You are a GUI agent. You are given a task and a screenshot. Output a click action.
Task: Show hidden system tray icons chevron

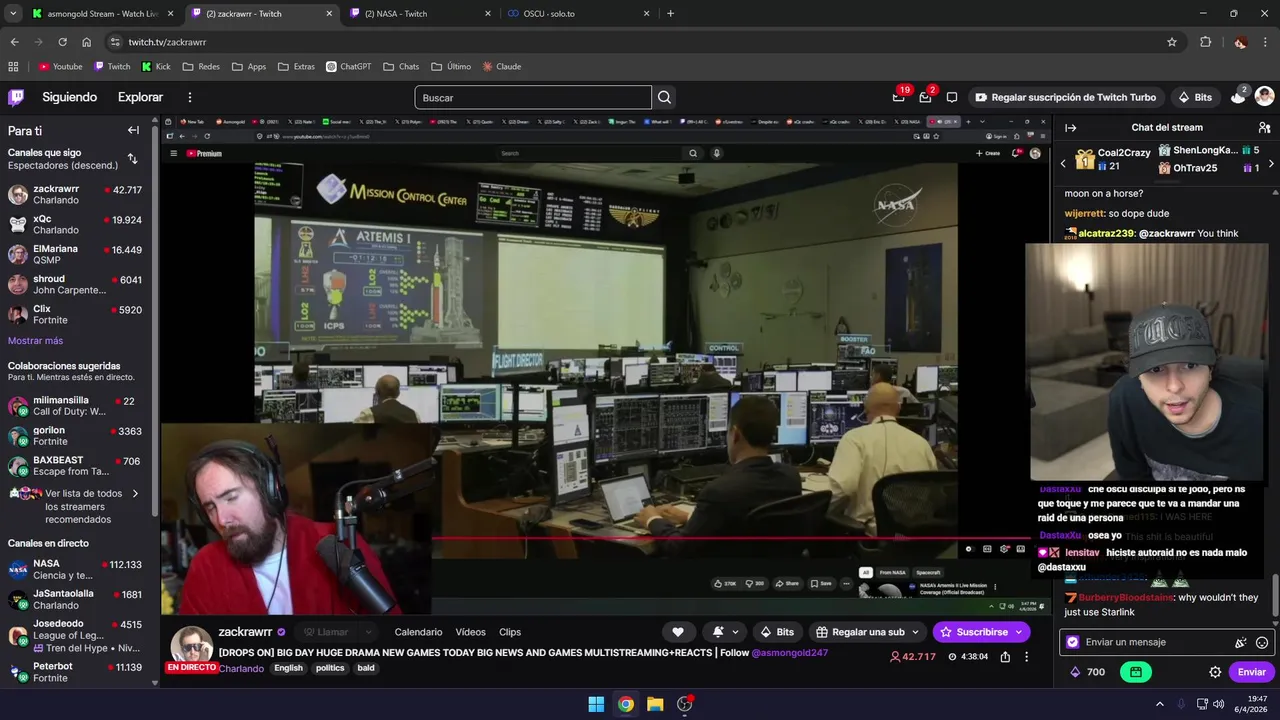point(1159,704)
